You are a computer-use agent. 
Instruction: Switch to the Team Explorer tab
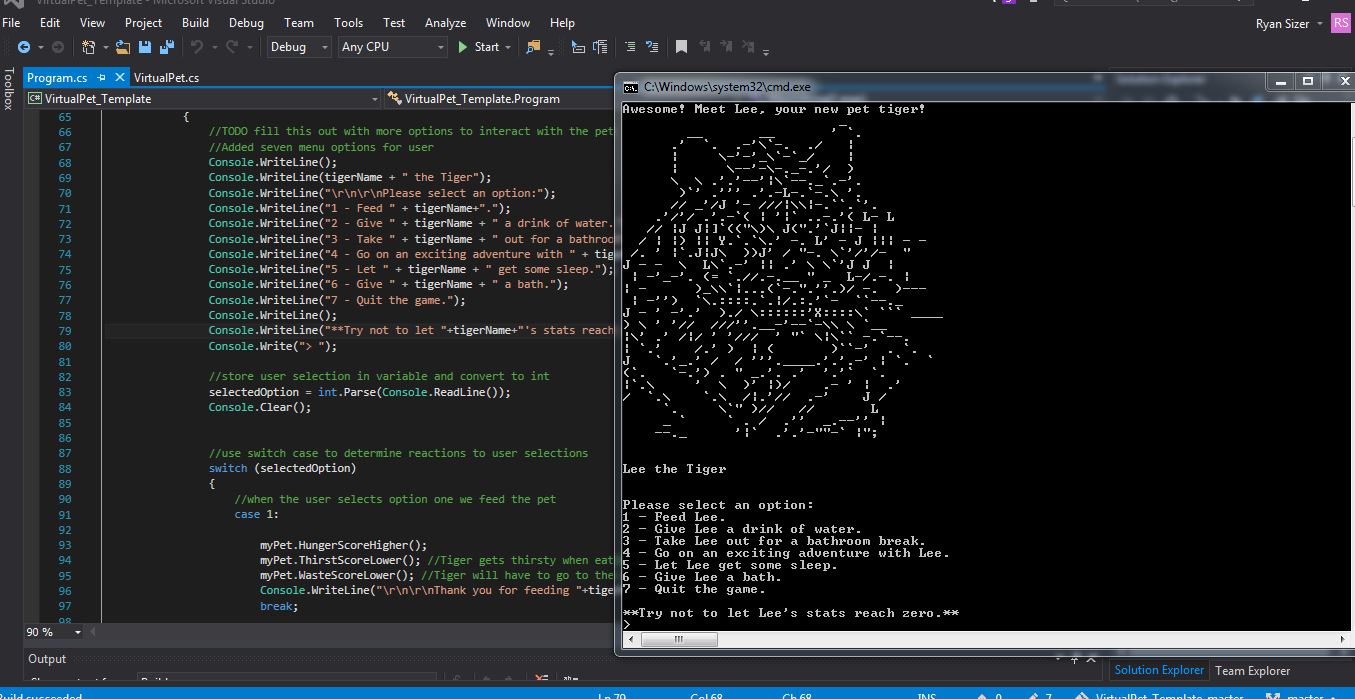(x=1253, y=670)
